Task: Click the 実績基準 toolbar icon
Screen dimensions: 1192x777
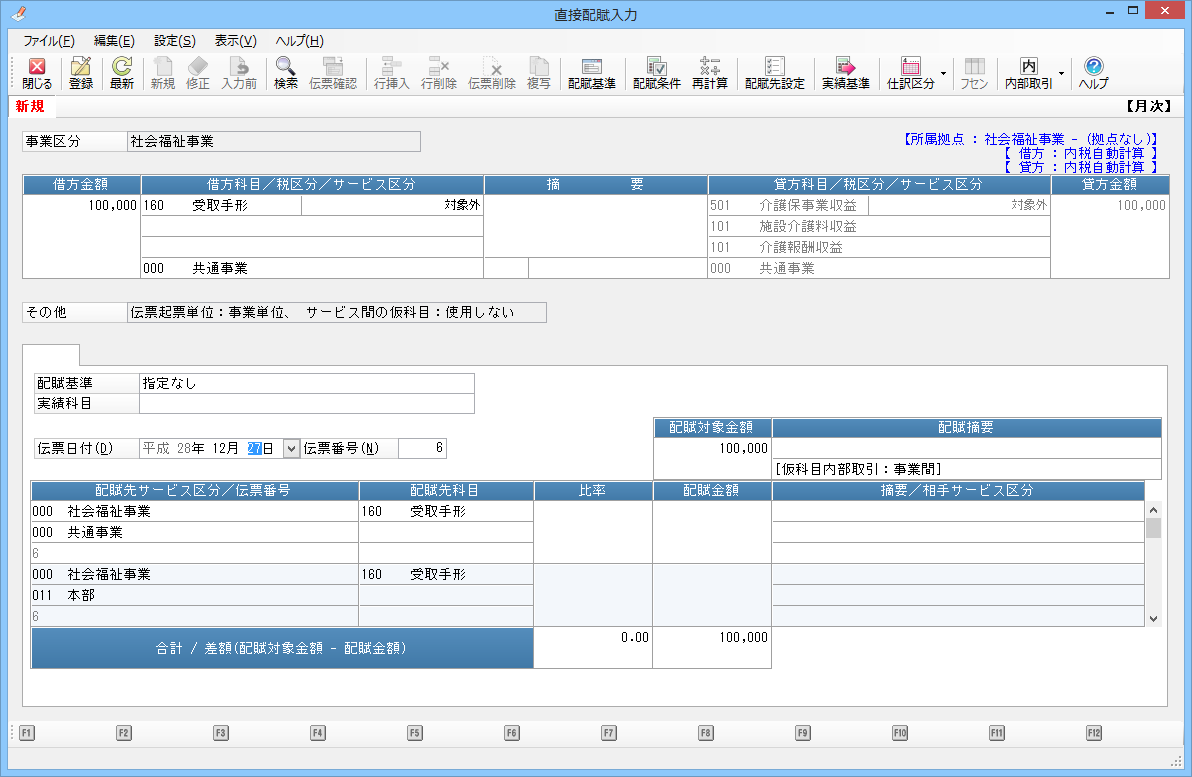Action: 845,73
